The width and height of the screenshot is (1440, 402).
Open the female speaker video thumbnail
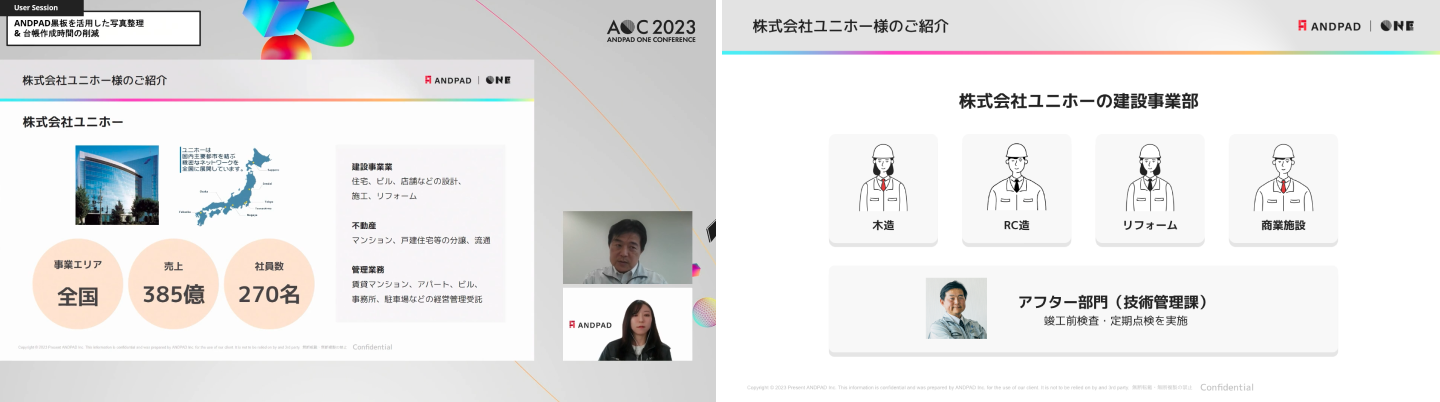pos(627,324)
